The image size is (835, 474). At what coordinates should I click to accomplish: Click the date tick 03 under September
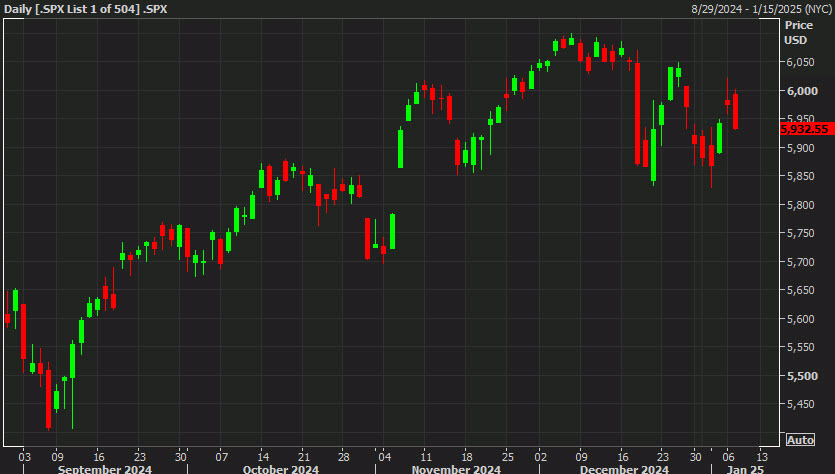[x=24, y=457]
